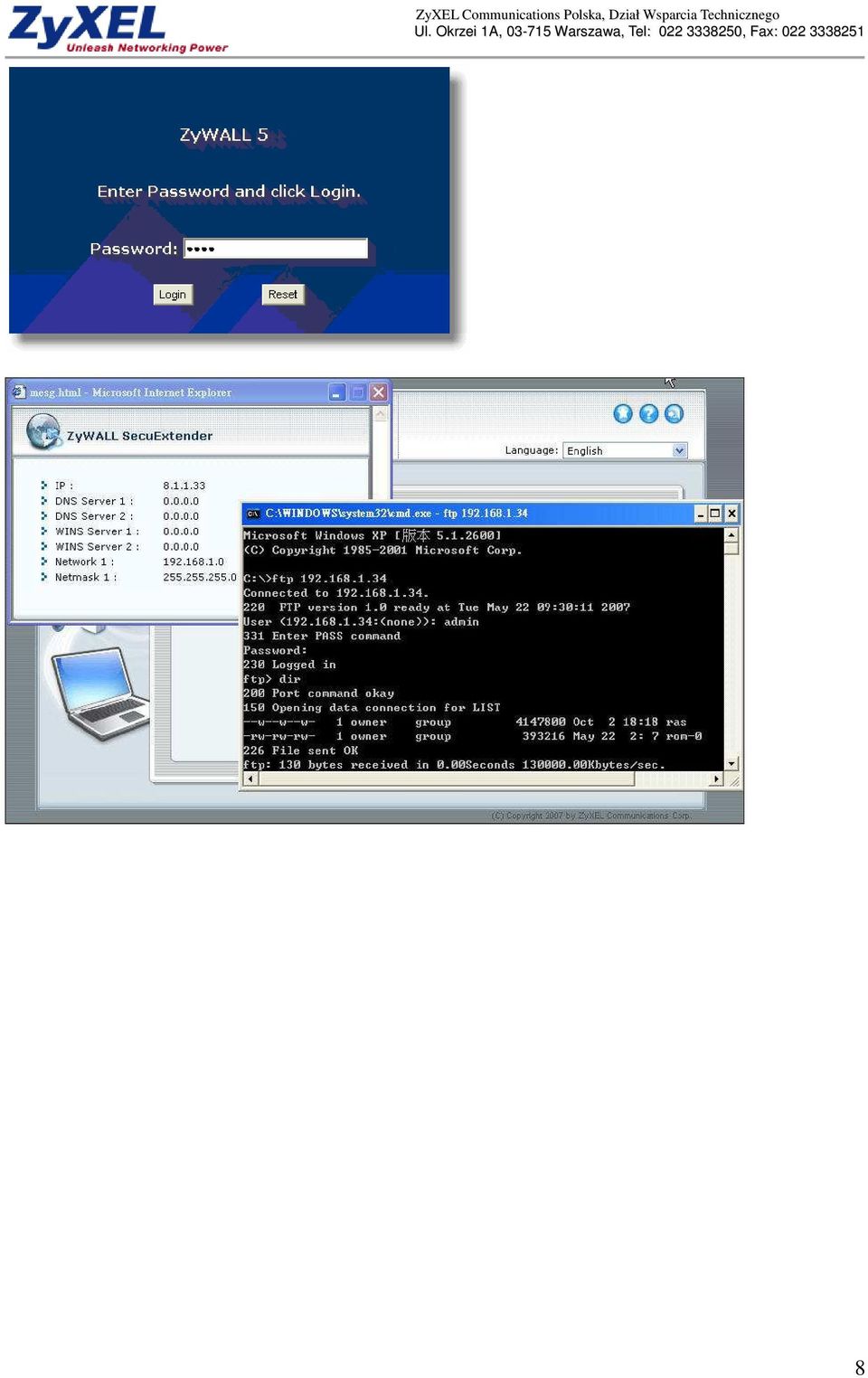Viewport: 868px width, 1378px height.
Task: Click the 'DNS Server 1 :' label
Action: pos(94,501)
